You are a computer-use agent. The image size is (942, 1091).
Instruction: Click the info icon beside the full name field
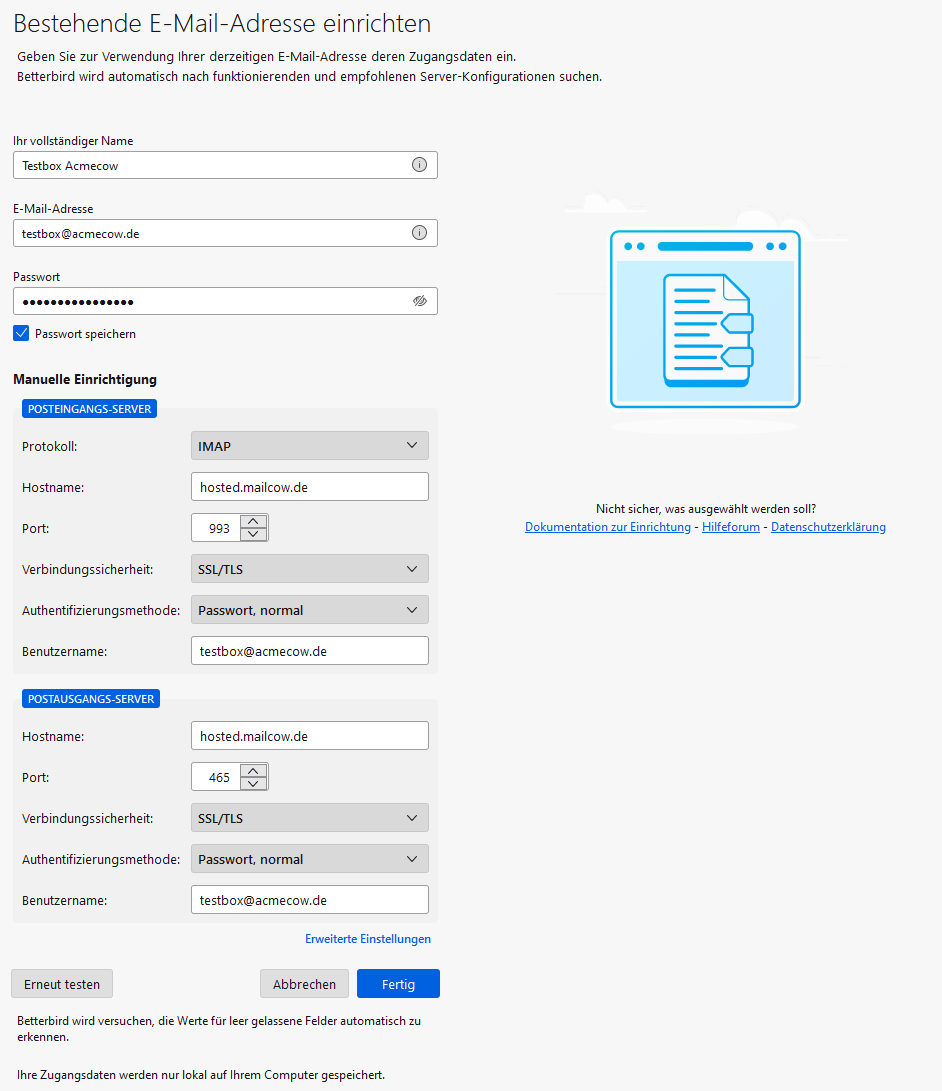(x=419, y=165)
